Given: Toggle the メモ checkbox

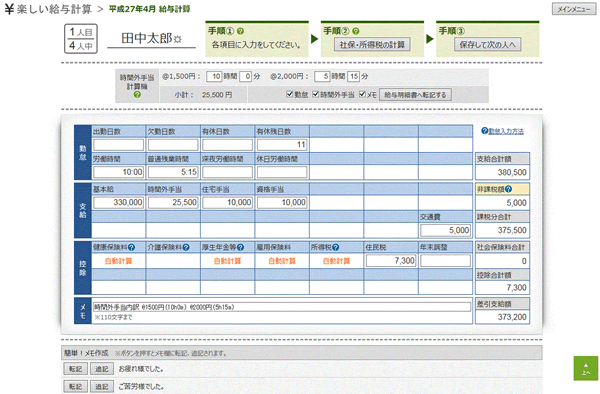Looking at the screenshot, I should 362,94.
